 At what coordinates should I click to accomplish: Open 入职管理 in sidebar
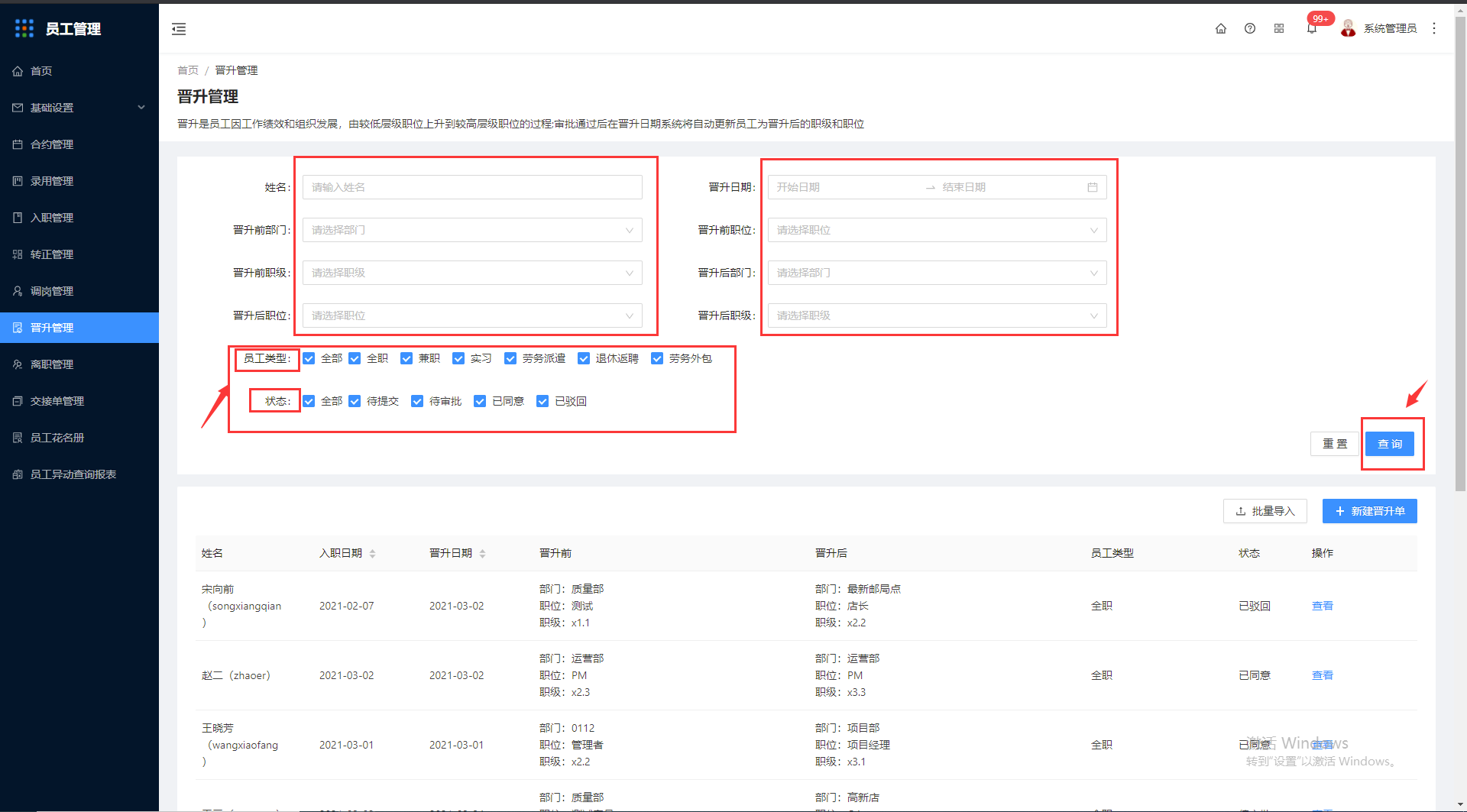pyautogui.click(x=79, y=218)
